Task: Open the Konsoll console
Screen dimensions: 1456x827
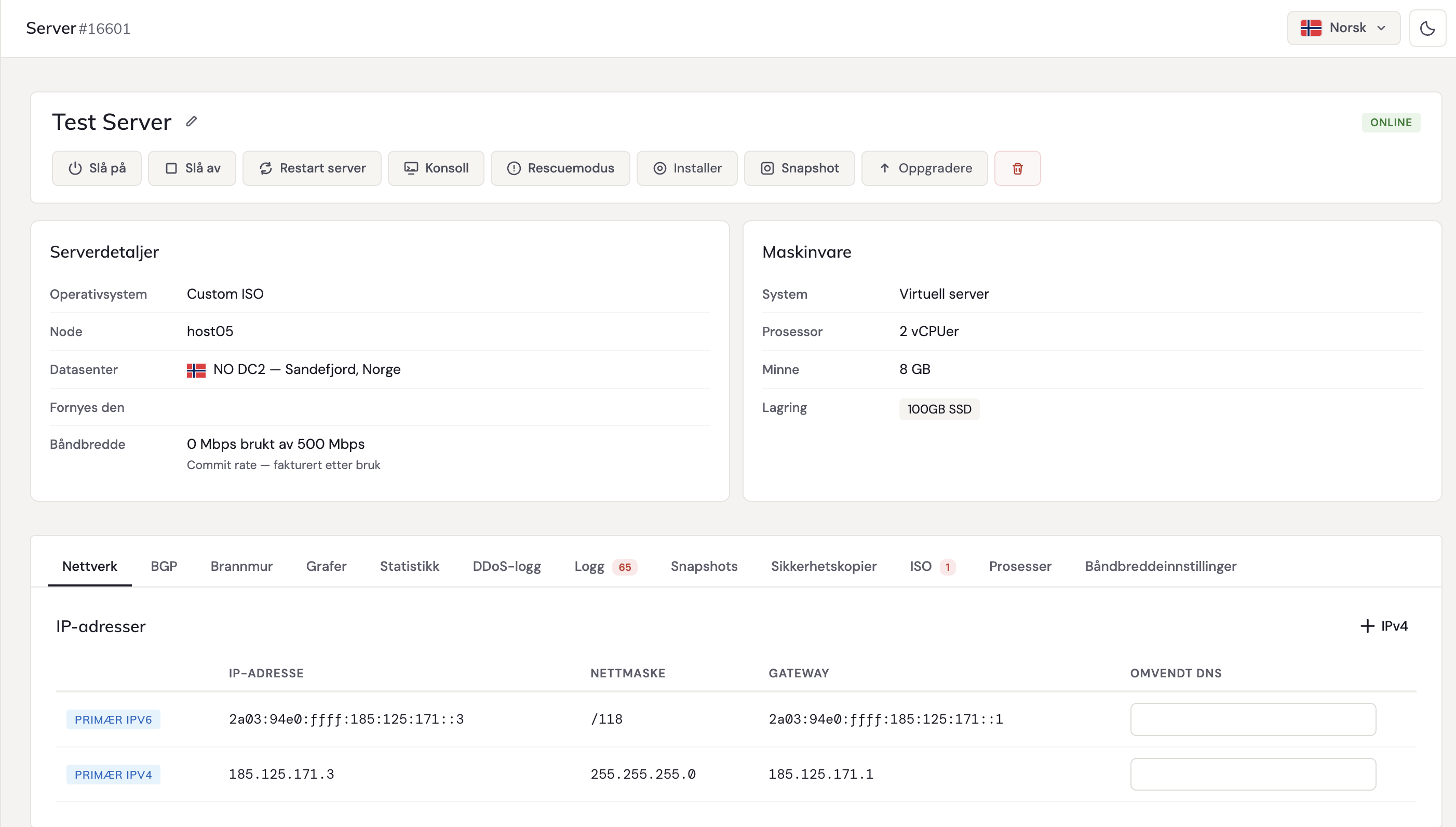Action: (x=436, y=168)
